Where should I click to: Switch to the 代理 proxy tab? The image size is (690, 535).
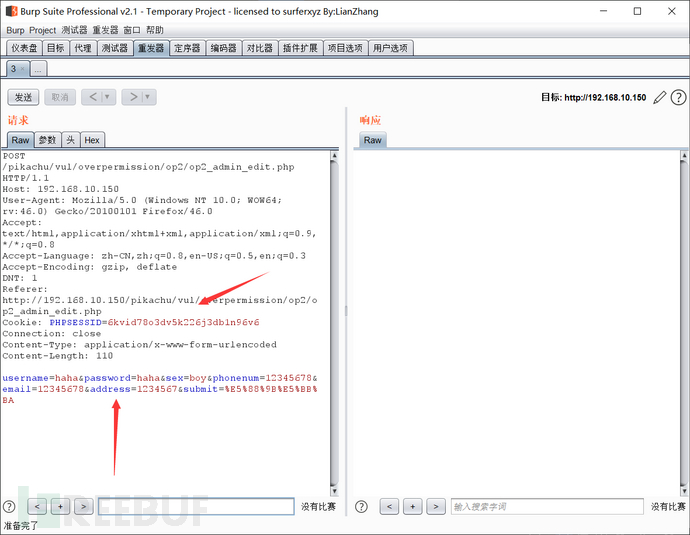click(83, 48)
